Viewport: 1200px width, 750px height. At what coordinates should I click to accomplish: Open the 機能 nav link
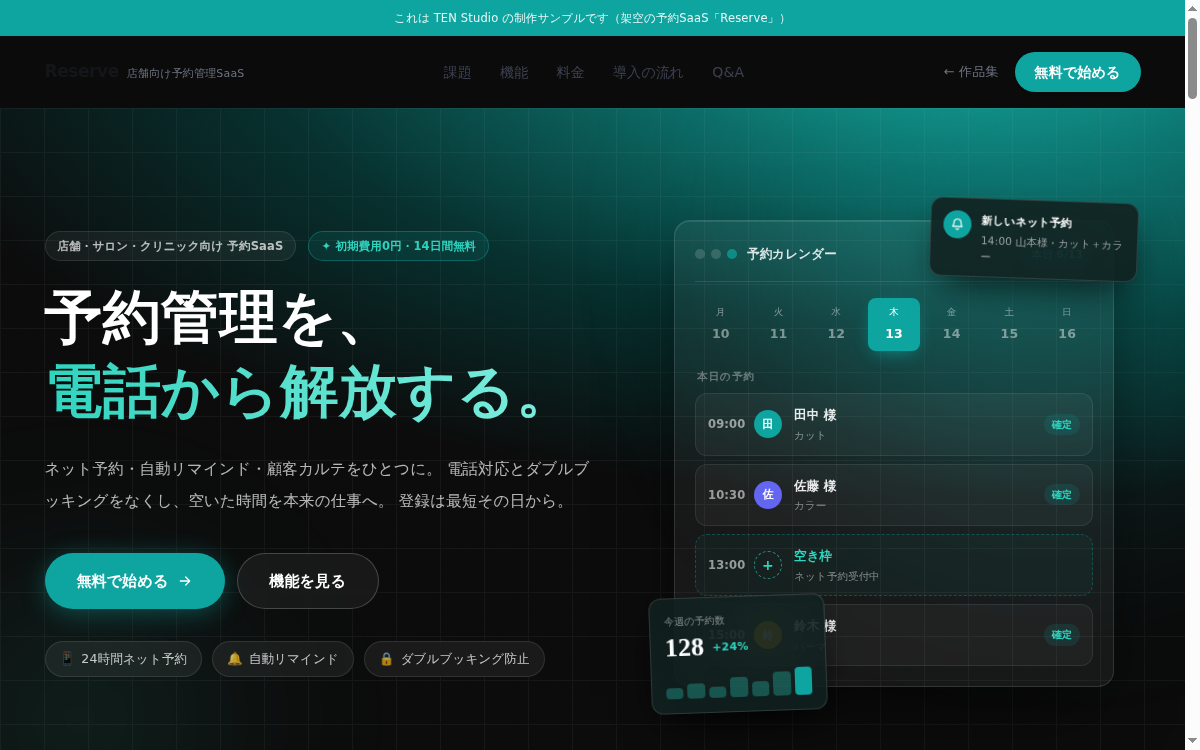click(514, 72)
